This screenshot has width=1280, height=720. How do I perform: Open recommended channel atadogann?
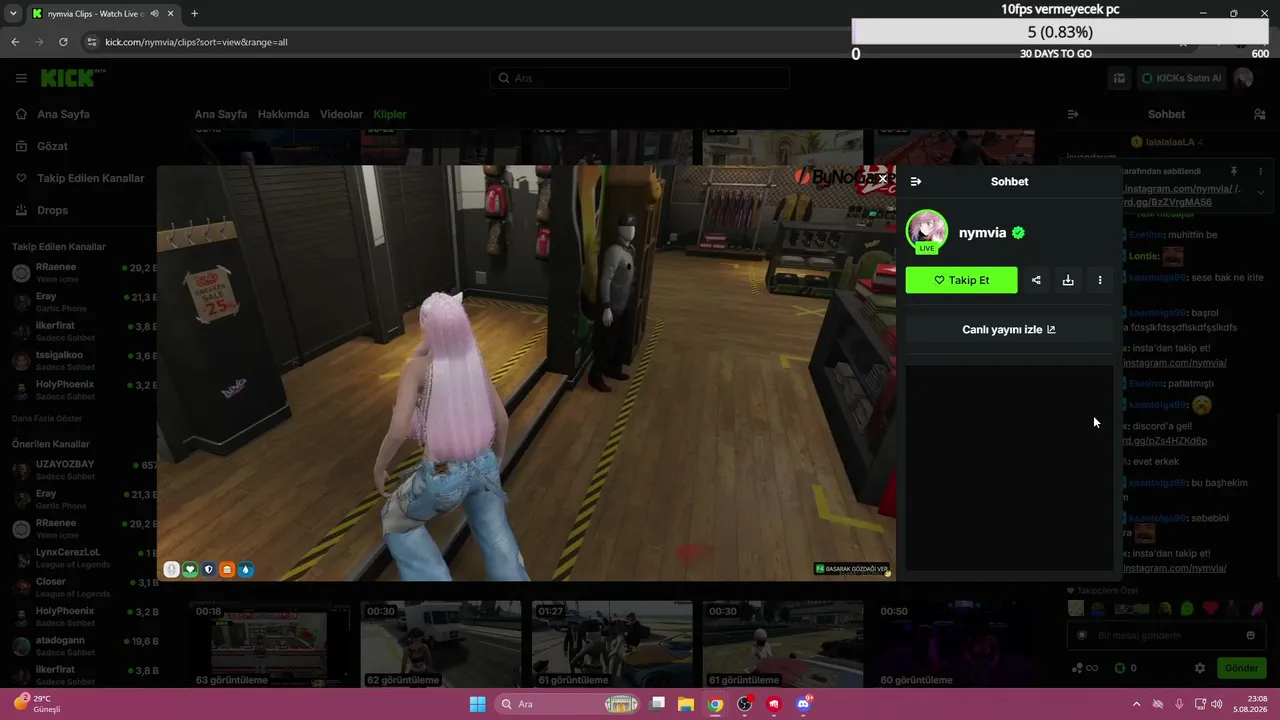pos(82,646)
